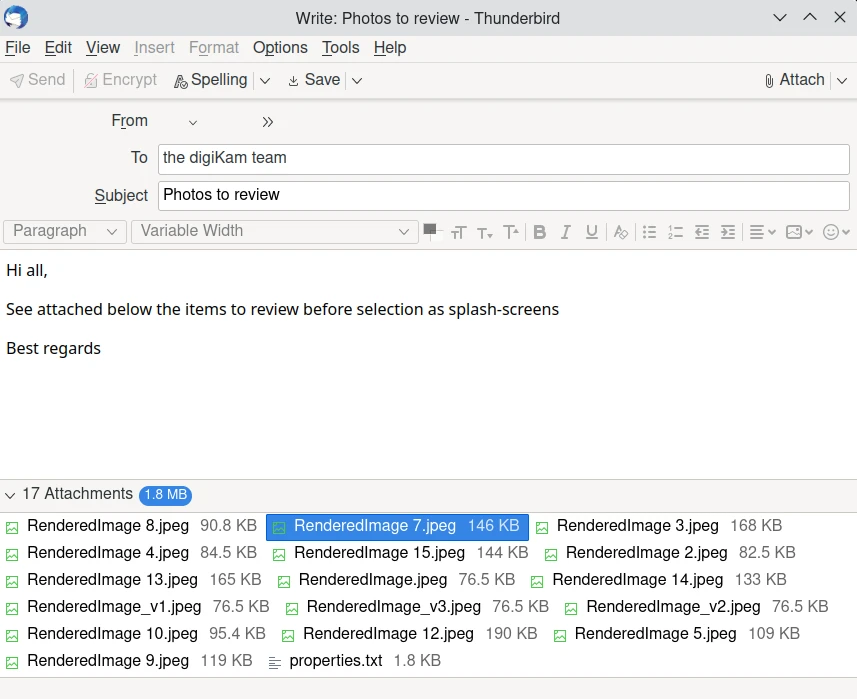Select attachment RenderedImage.jpeg

tap(396, 580)
